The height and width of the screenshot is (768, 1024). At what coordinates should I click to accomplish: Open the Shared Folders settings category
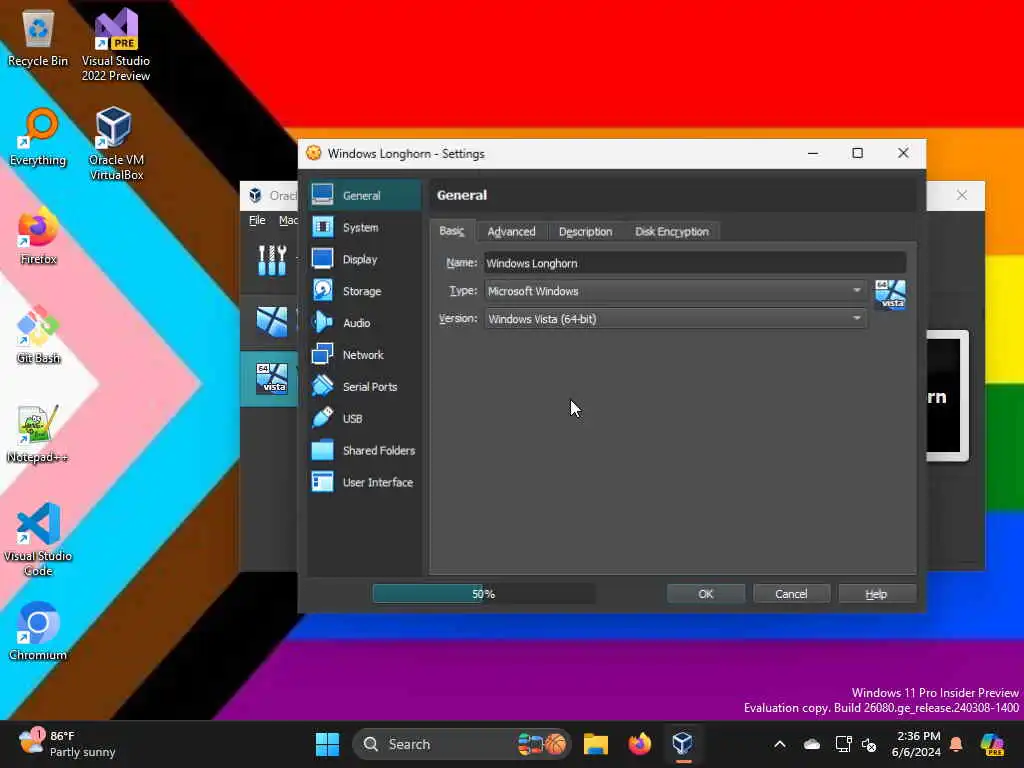(x=364, y=451)
